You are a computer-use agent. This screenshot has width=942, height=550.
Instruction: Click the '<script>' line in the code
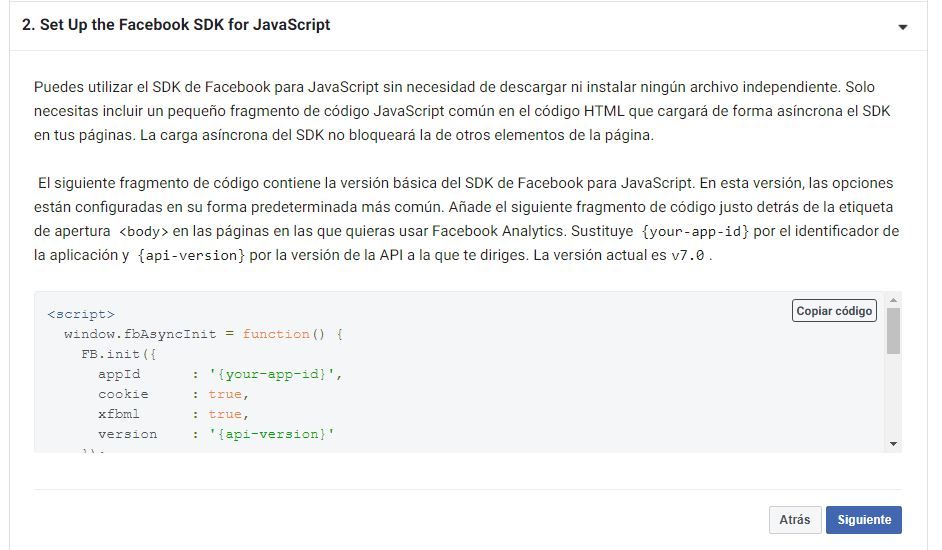(81, 314)
